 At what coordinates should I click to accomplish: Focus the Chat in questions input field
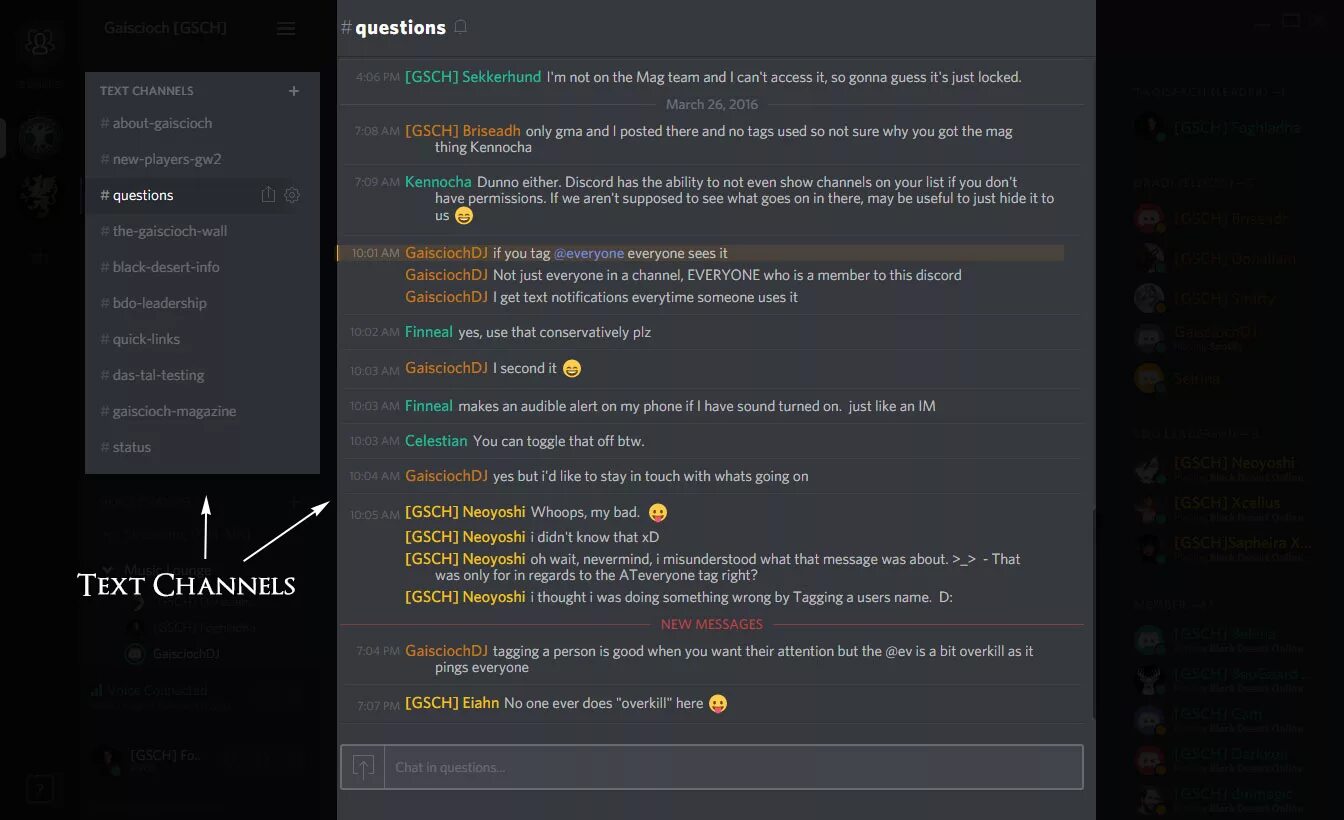click(733, 767)
